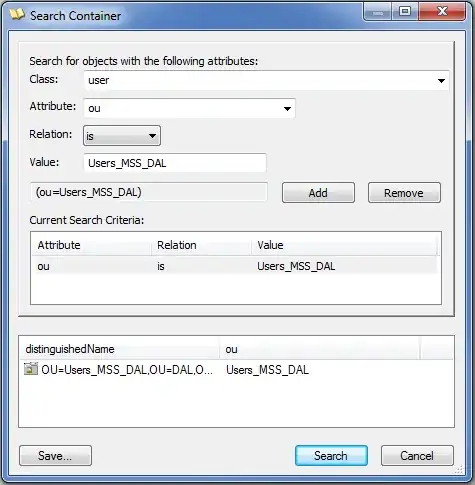Click the Remove button
The image size is (475, 485).
click(x=404, y=193)
